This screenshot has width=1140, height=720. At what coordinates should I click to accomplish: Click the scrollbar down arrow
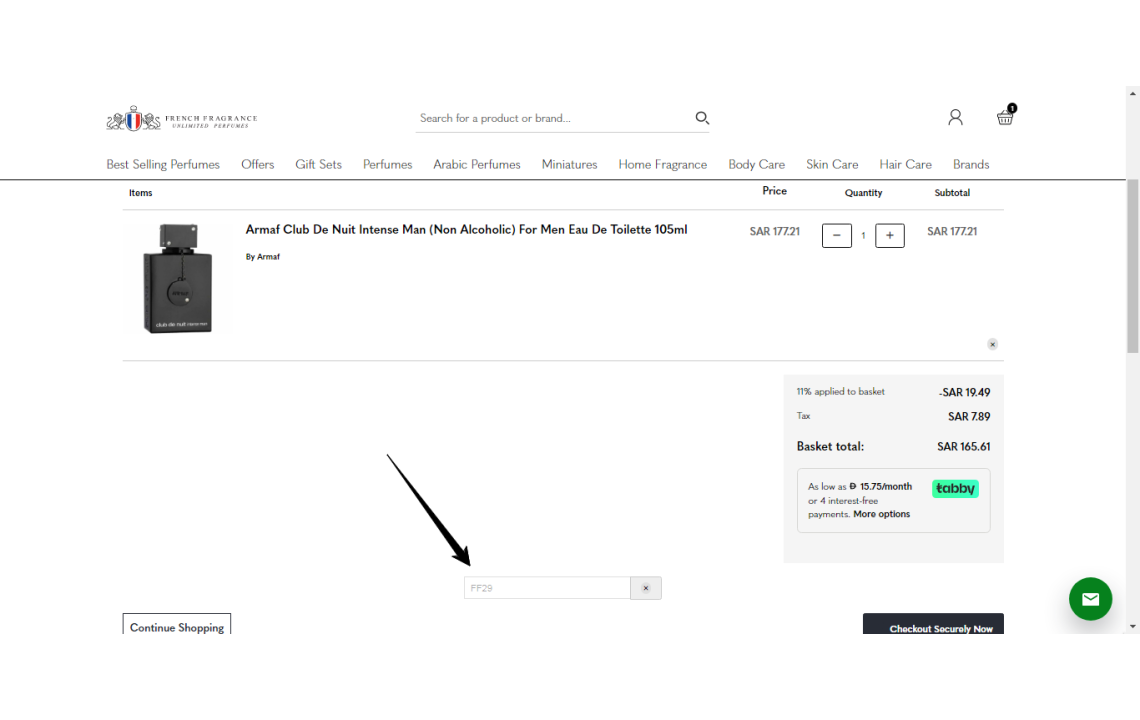click(1133, 626)
